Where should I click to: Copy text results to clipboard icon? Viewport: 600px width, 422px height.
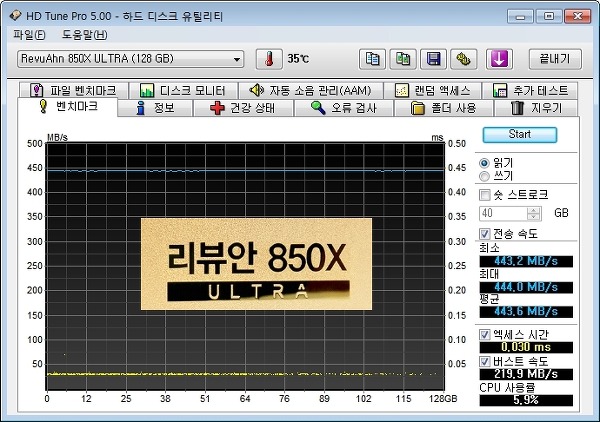click(x=372, y=59)
